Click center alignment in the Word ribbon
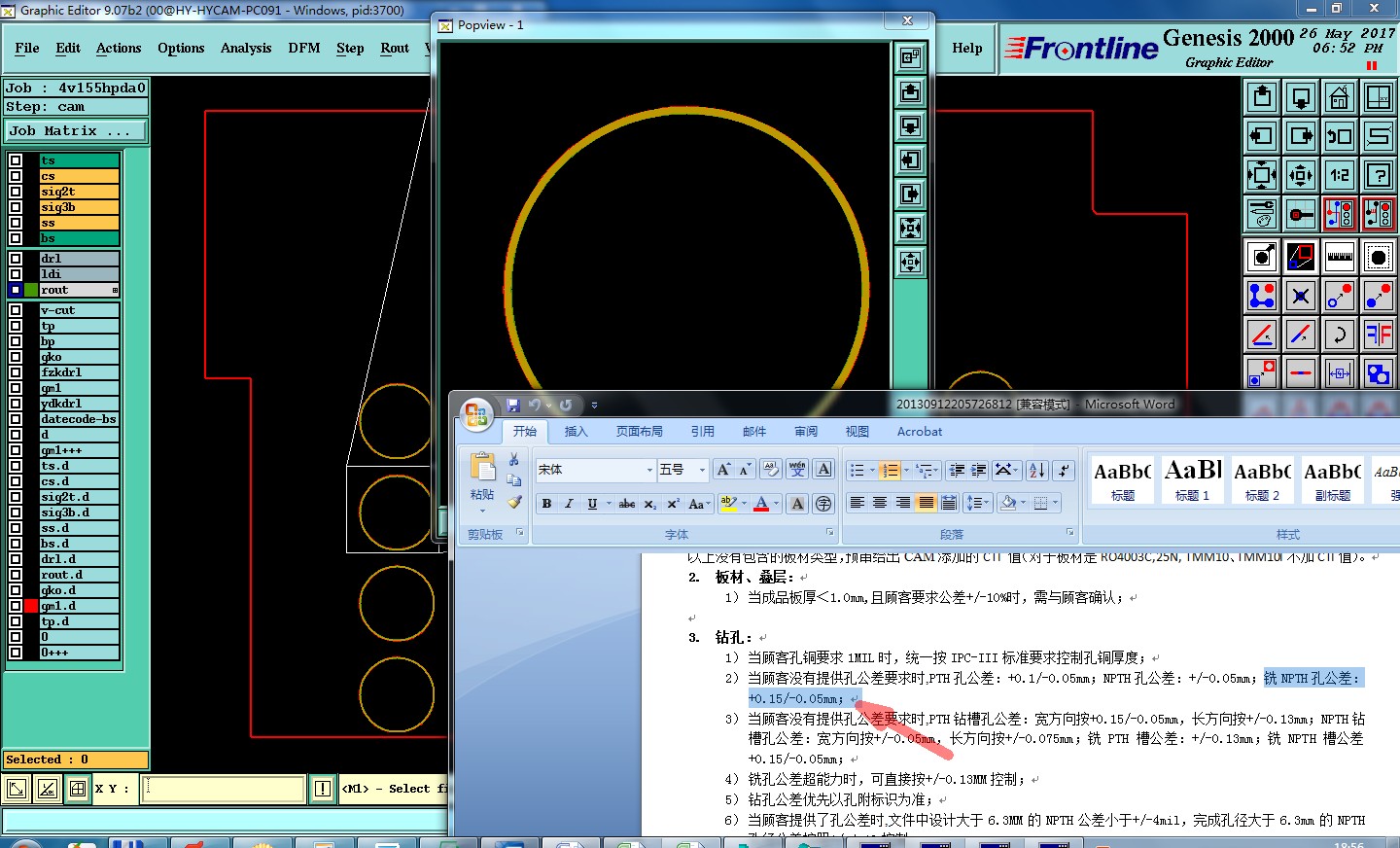 click(880, 503)
